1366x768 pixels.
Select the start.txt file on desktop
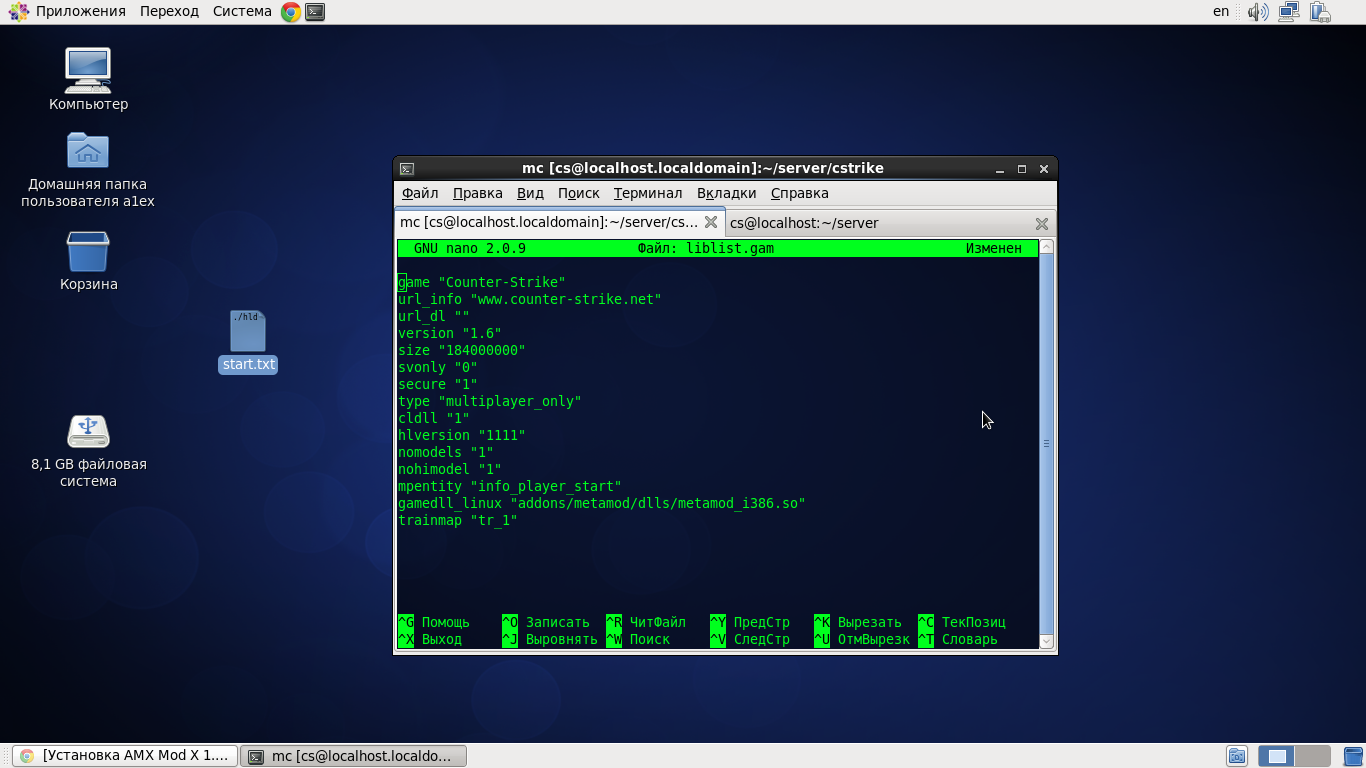coord(248,342)
